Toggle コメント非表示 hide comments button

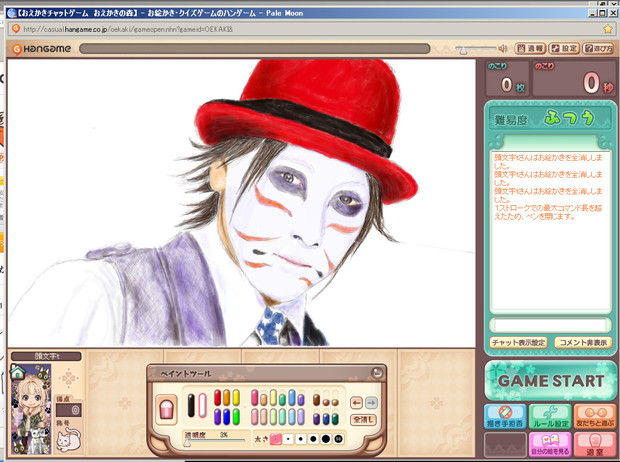click(x=582, y=343)
